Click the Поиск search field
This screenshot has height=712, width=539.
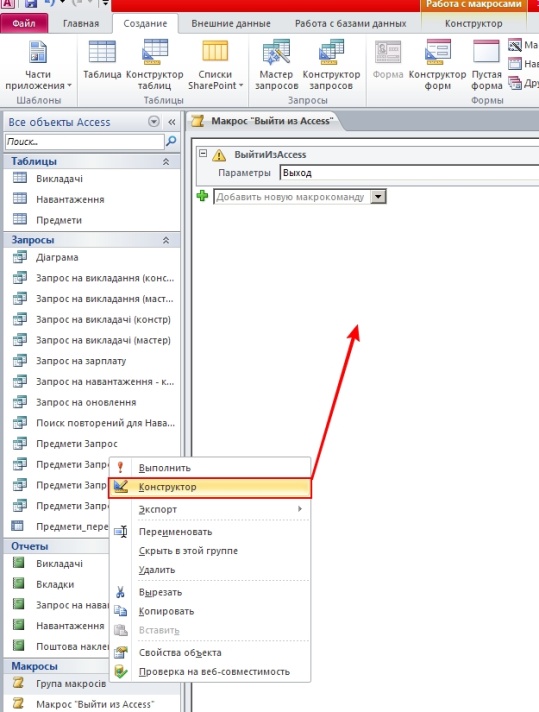coord(84,142)
